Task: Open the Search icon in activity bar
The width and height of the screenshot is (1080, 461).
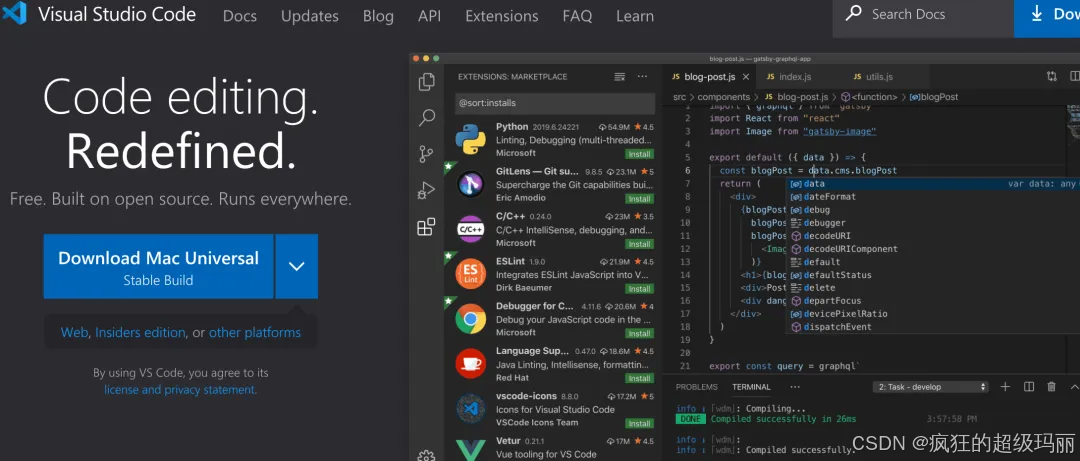Action: tap(426, 117)
